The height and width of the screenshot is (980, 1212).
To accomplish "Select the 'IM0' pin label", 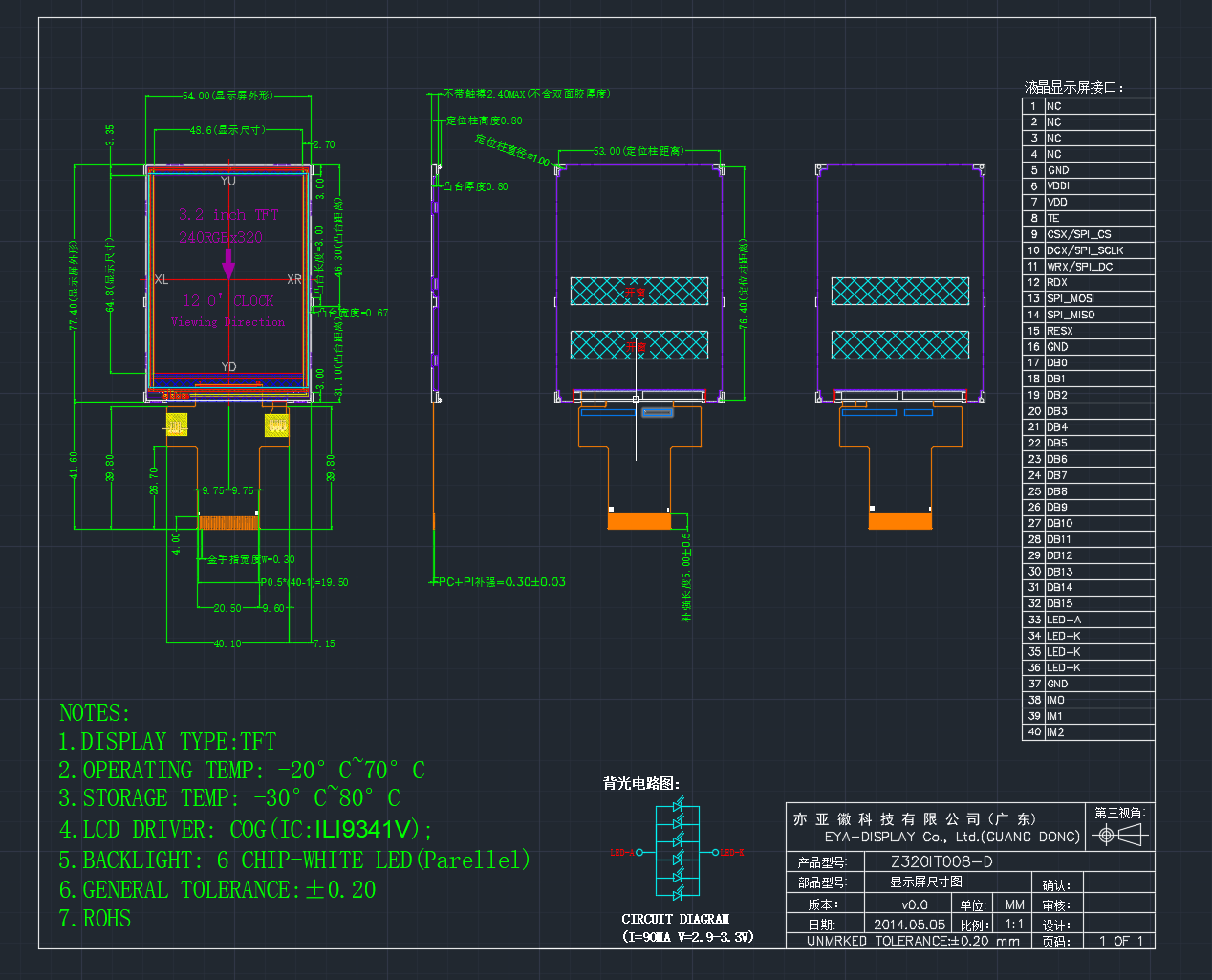I will click(x=1055, y=700).
